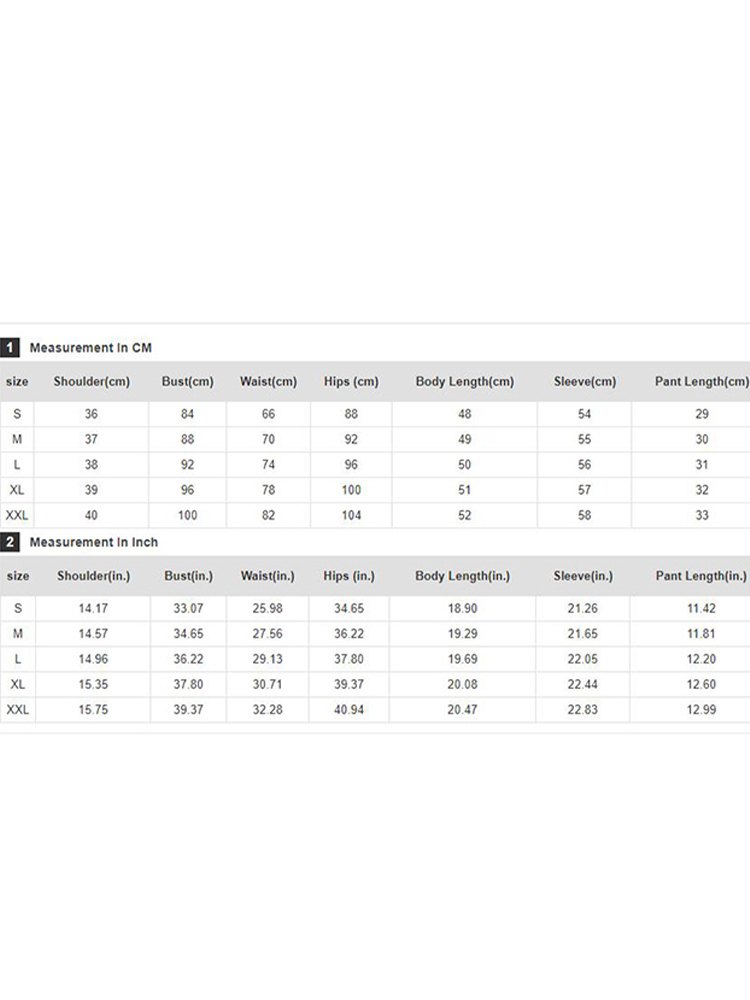Select the Waist(in.) column header
The image size is (750, 1000).
pos(269,576)
